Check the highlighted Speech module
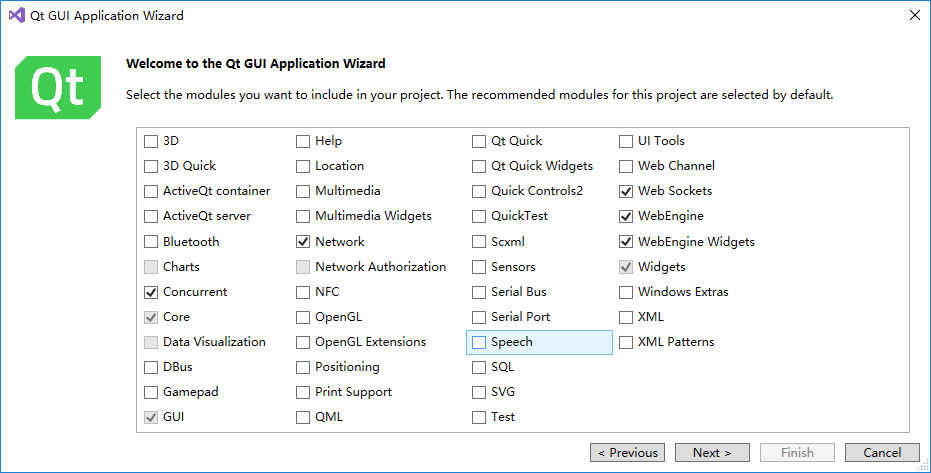 [x=479, y=342]
